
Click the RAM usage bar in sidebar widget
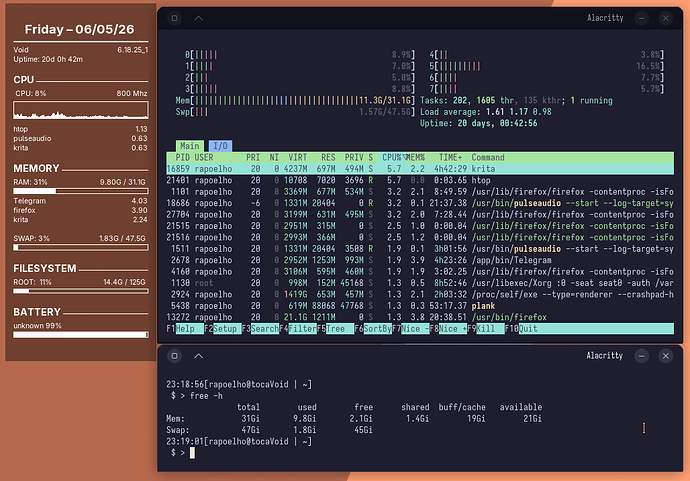(81, 191)
